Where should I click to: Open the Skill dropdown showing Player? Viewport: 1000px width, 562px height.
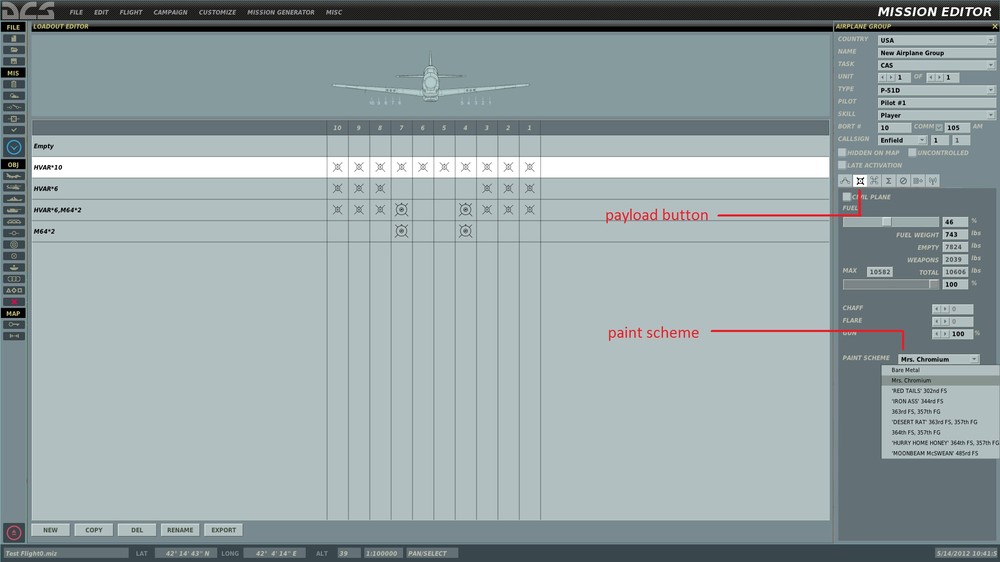[936, 115]
